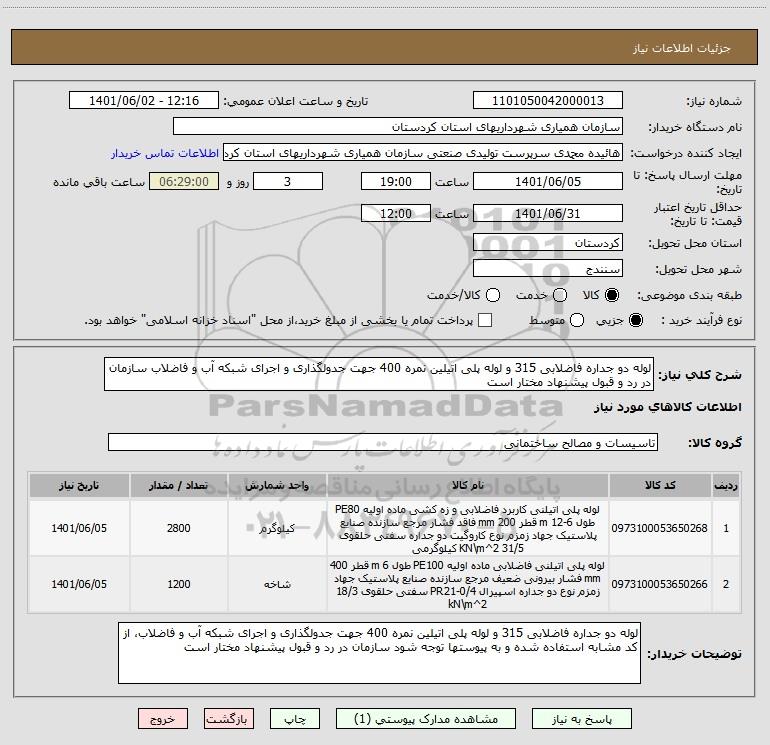The height and width of the screenshot is (745, 770).
Task: Click row 1 need date 1401/06/05
Action: pos(79,528)
